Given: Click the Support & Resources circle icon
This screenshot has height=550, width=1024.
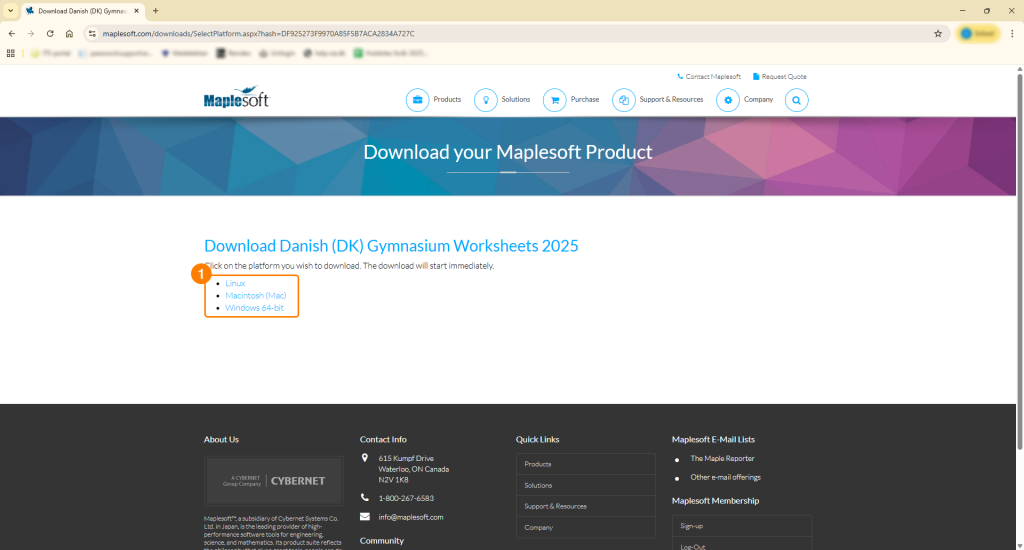Looking at the screenshot, I should click(x=623, y=100).
